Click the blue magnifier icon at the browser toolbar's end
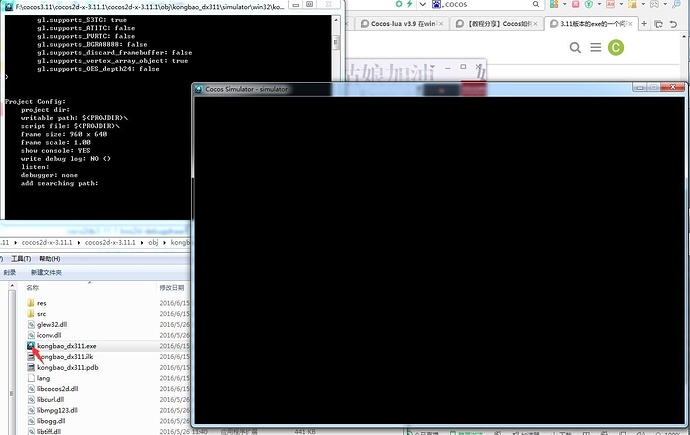The width and height of the screenshot is (690, 435). pyautogui.click(x=676, y=4)
